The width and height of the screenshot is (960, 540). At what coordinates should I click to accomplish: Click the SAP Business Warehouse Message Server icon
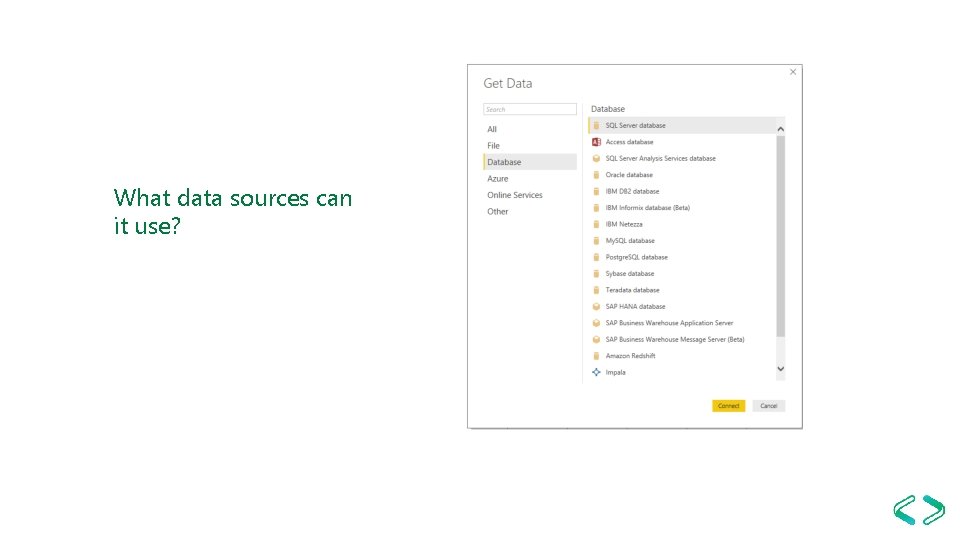596,340
